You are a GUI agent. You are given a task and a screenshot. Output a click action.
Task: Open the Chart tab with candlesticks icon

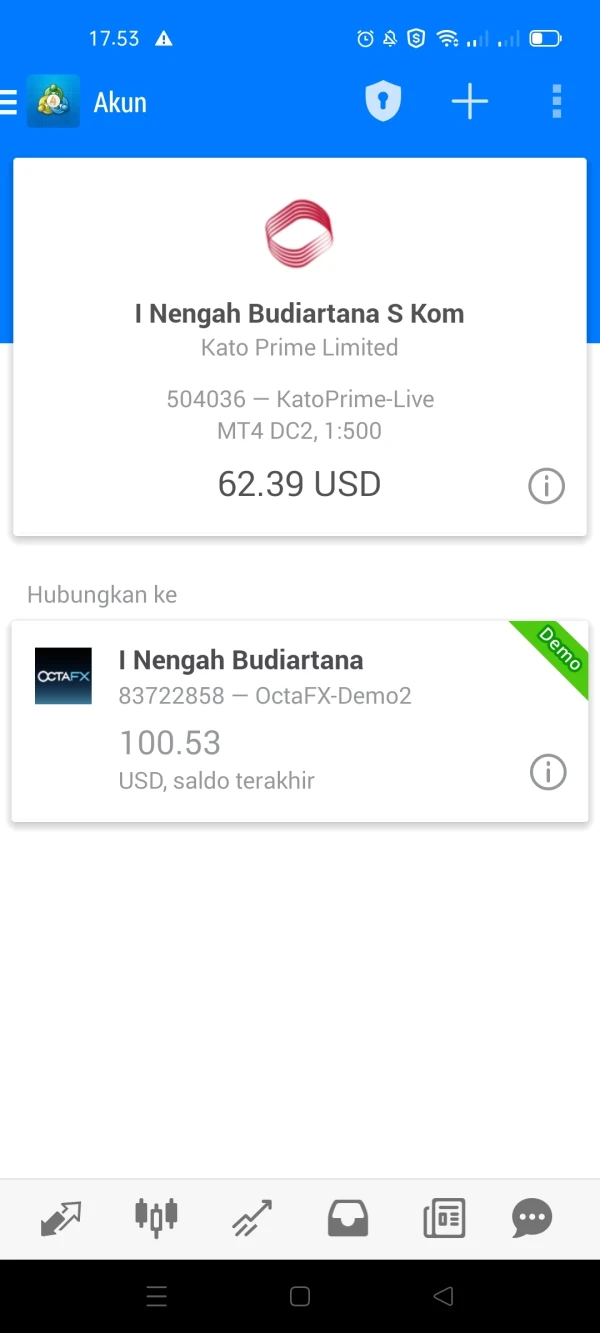pos(156,1217)
